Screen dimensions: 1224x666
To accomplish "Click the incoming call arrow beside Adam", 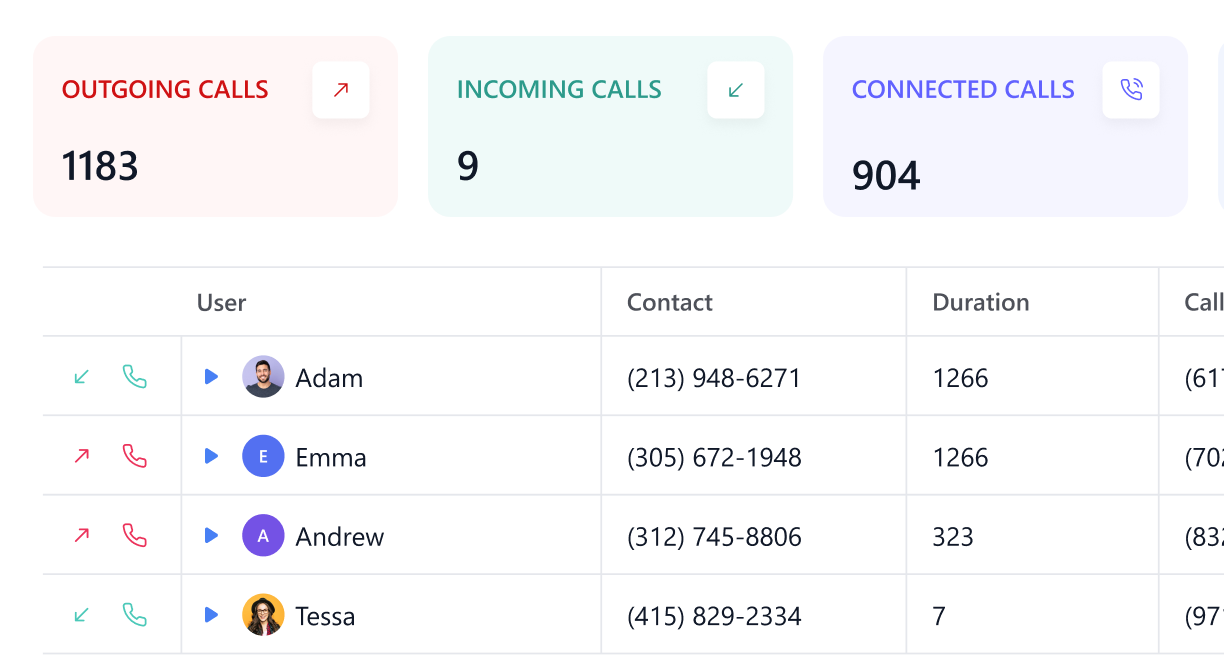I will coord(80,377).
